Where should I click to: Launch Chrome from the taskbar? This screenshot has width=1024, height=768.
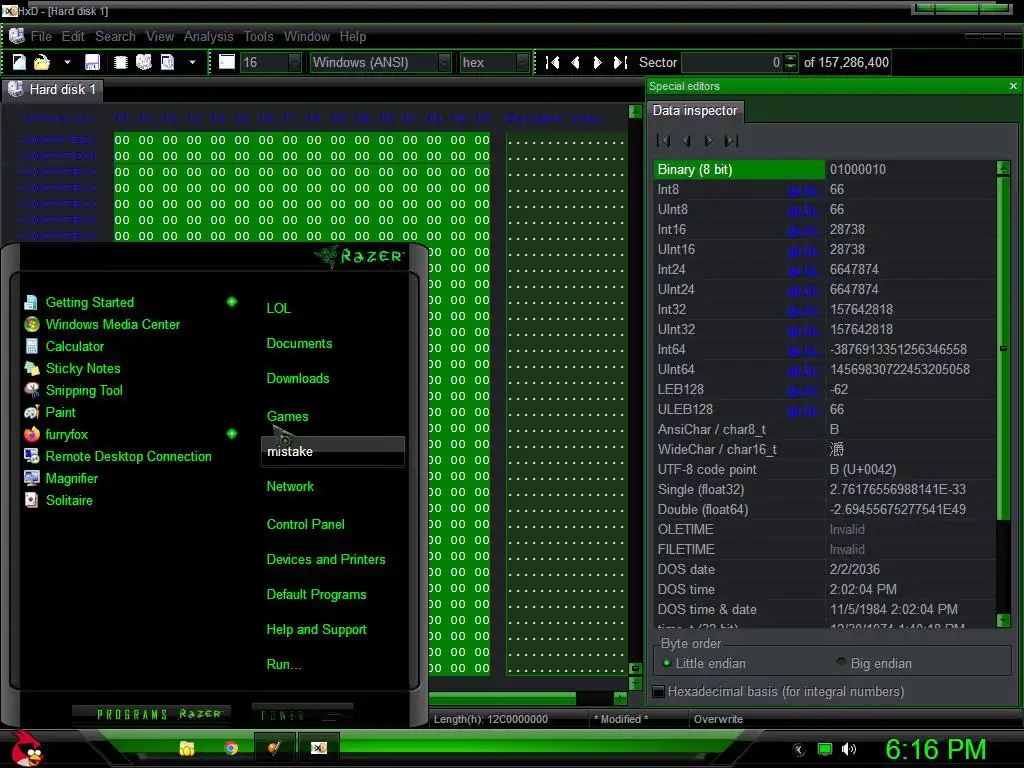[x=231, y=748]
